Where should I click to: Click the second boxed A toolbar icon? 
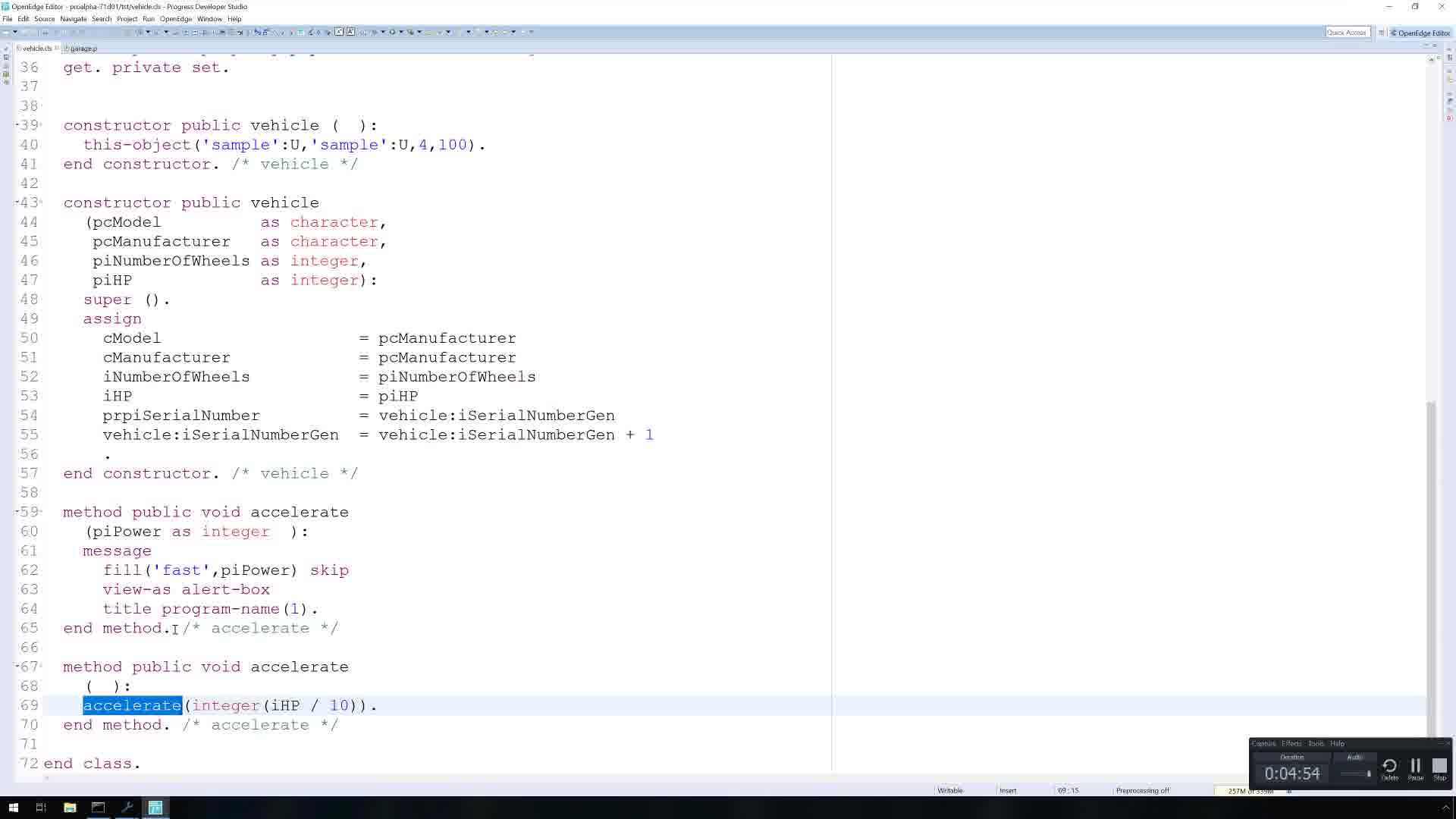pyautogui.click(x=350, y=32)
